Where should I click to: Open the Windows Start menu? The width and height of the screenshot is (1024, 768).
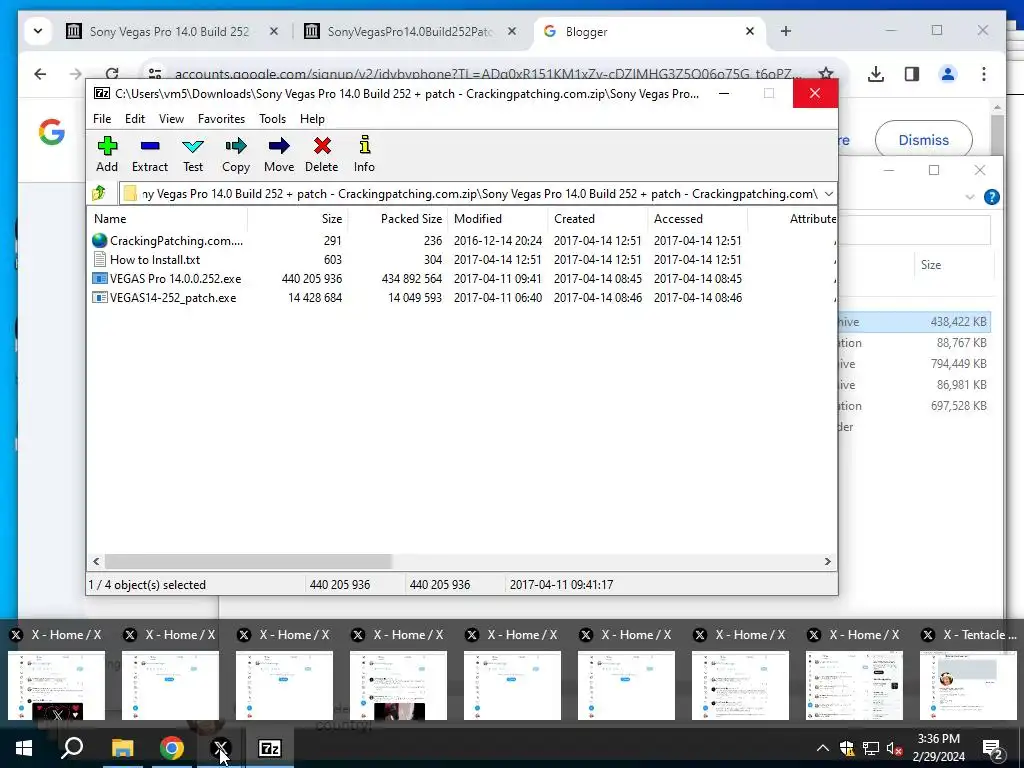24,748
